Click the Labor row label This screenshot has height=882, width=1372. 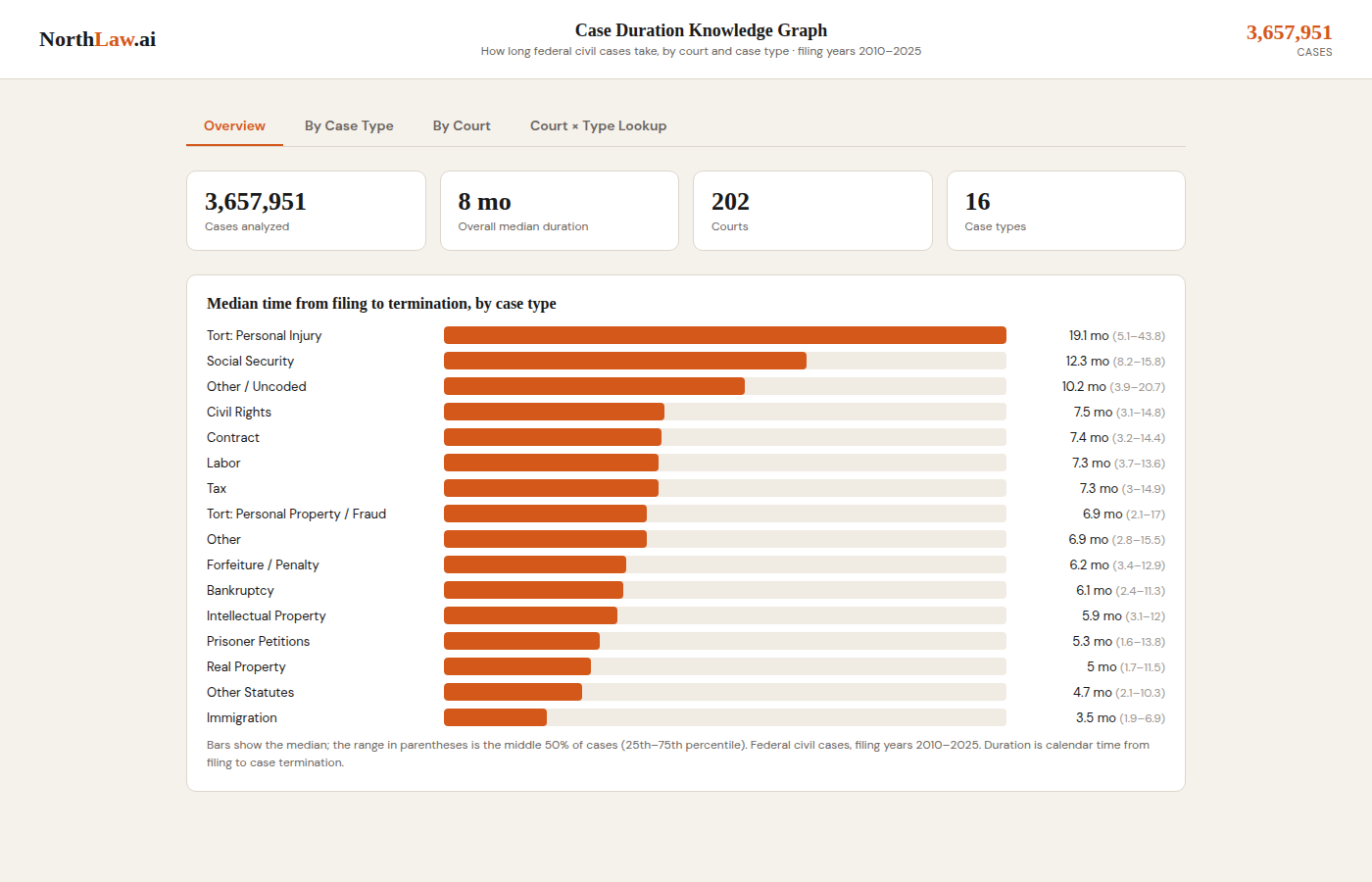tap(223, 463)
